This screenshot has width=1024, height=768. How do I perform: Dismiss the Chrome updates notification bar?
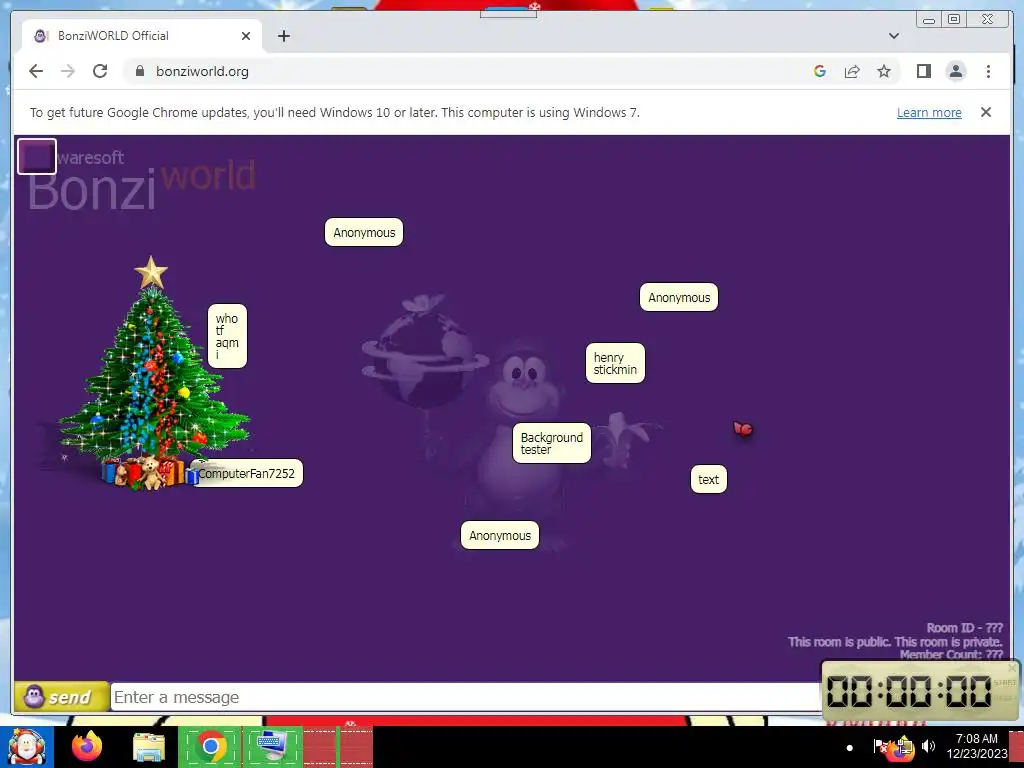pyautogui.click(x=985, y=112)
